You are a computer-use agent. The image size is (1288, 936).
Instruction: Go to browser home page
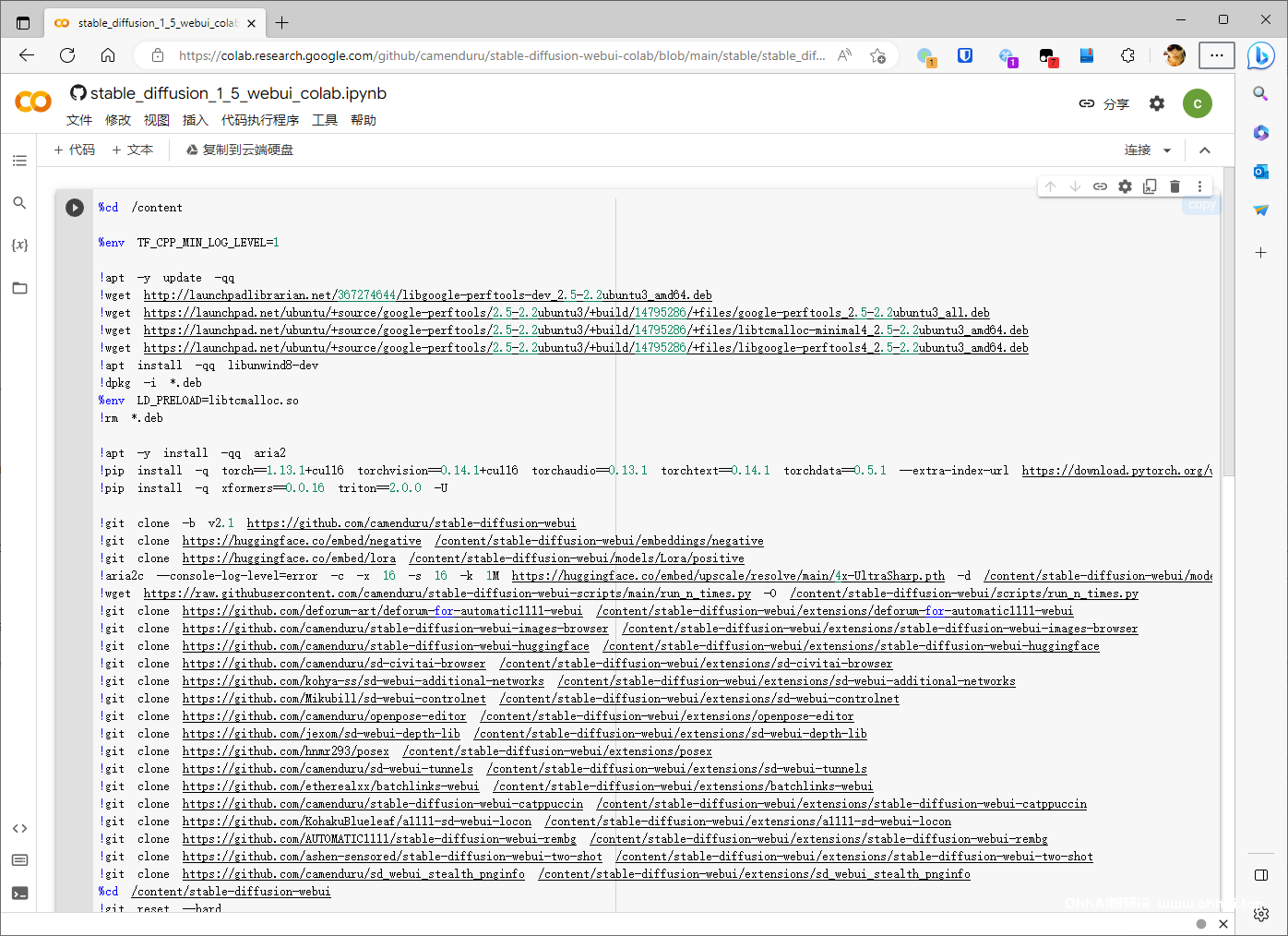[x=108, y=55]
